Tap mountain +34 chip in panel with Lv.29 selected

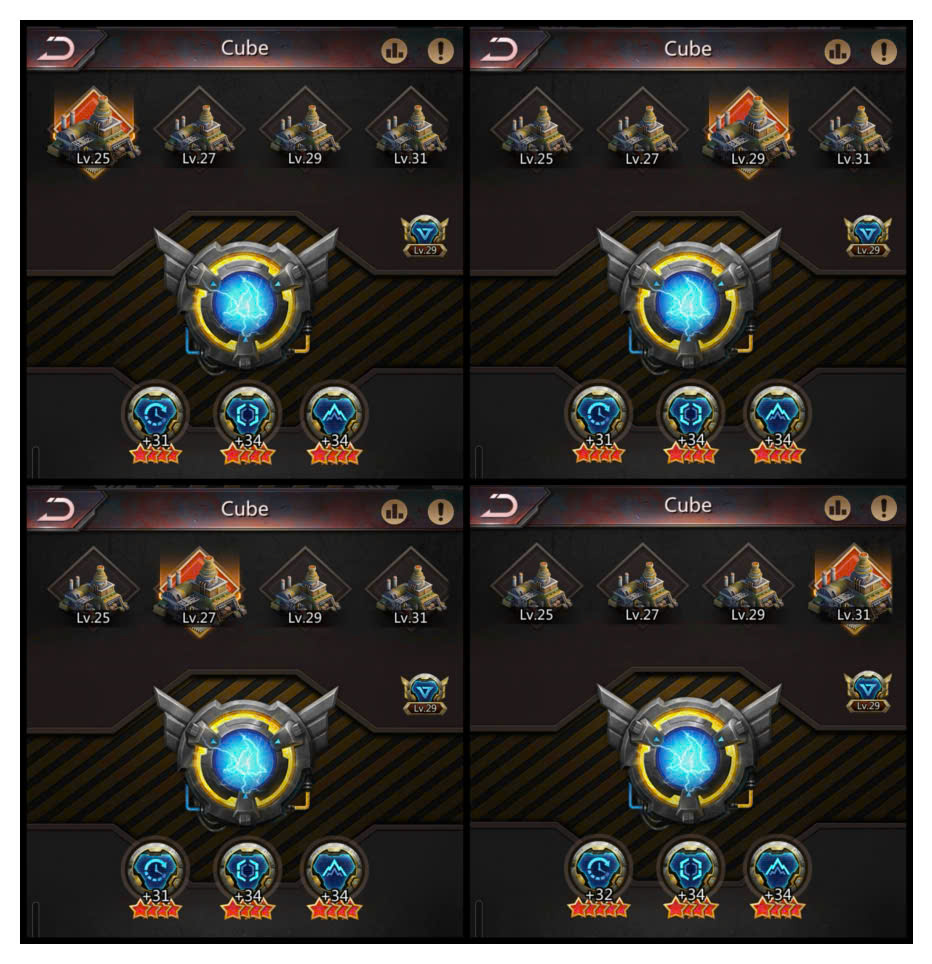pos(777,421)
